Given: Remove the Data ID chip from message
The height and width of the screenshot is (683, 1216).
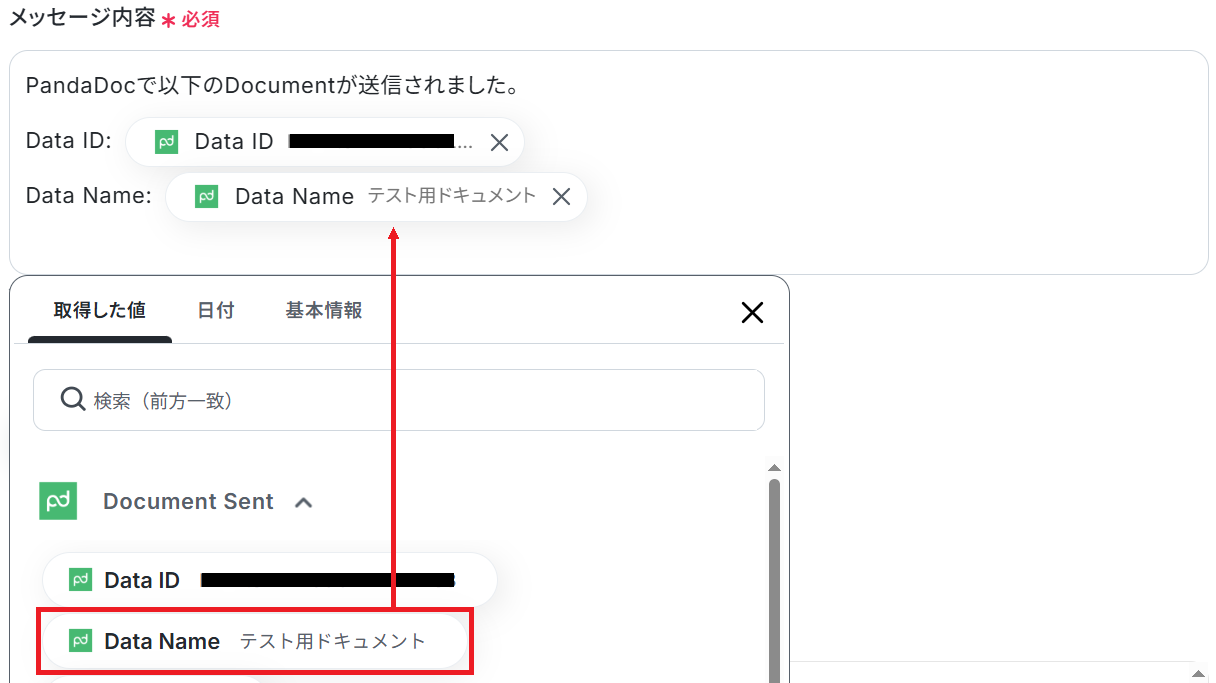Looking at the screenshot, I should point(499,142).
